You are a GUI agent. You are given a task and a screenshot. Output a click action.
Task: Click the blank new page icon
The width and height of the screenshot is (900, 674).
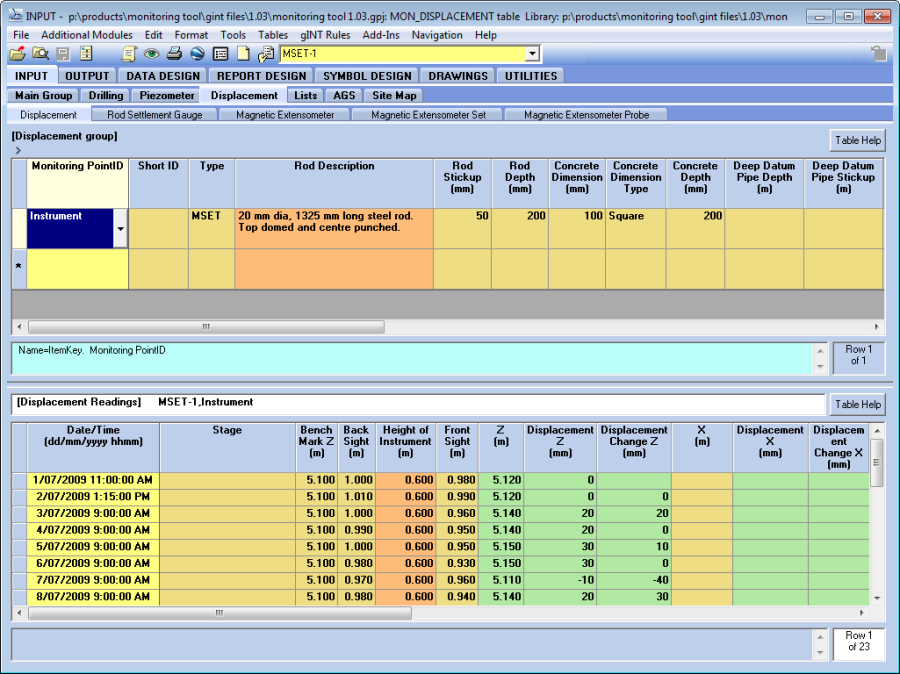point(243,54)
